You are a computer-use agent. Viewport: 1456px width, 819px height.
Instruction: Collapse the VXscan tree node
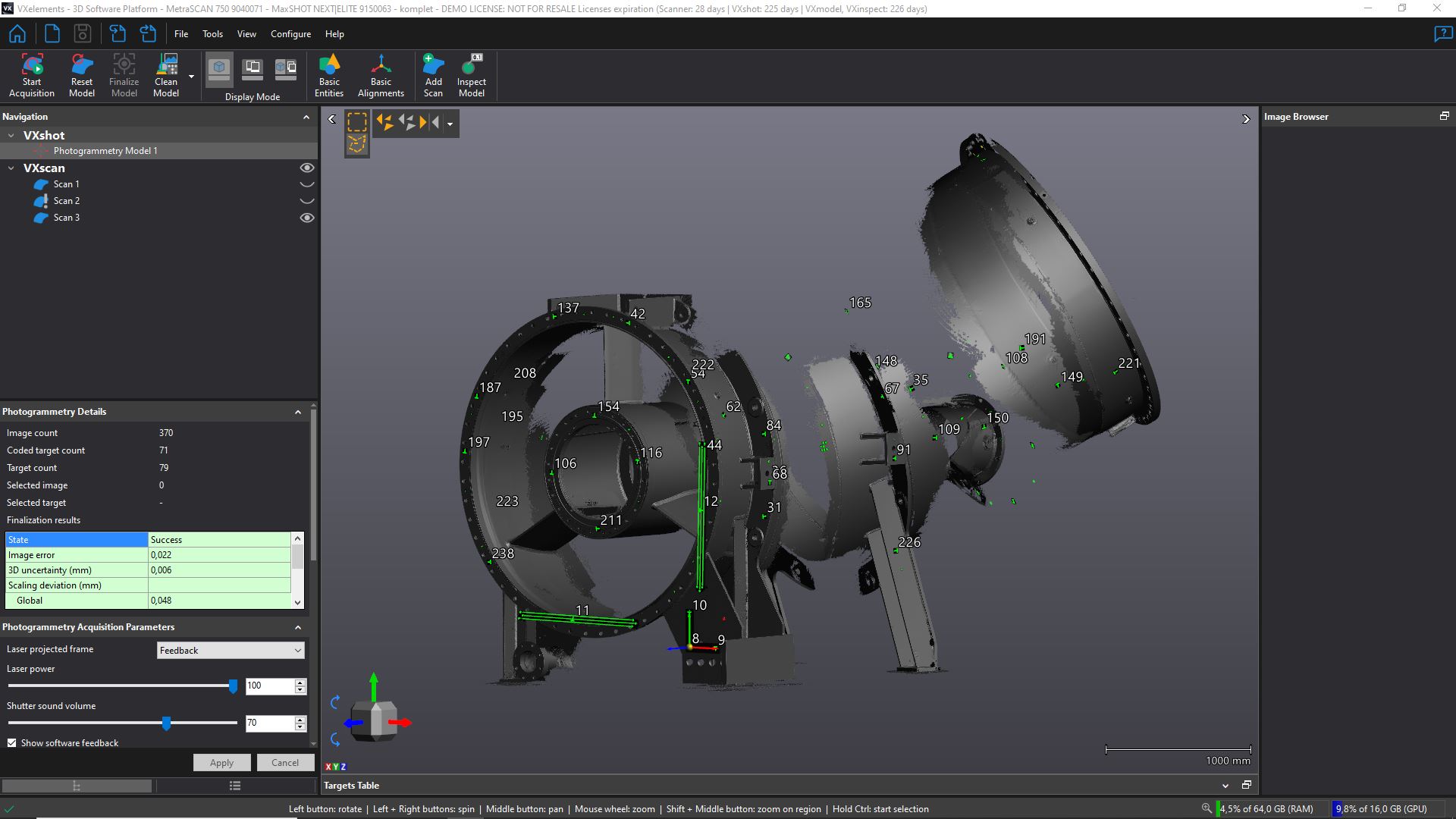pyautogui.click(x=11, y=168)
